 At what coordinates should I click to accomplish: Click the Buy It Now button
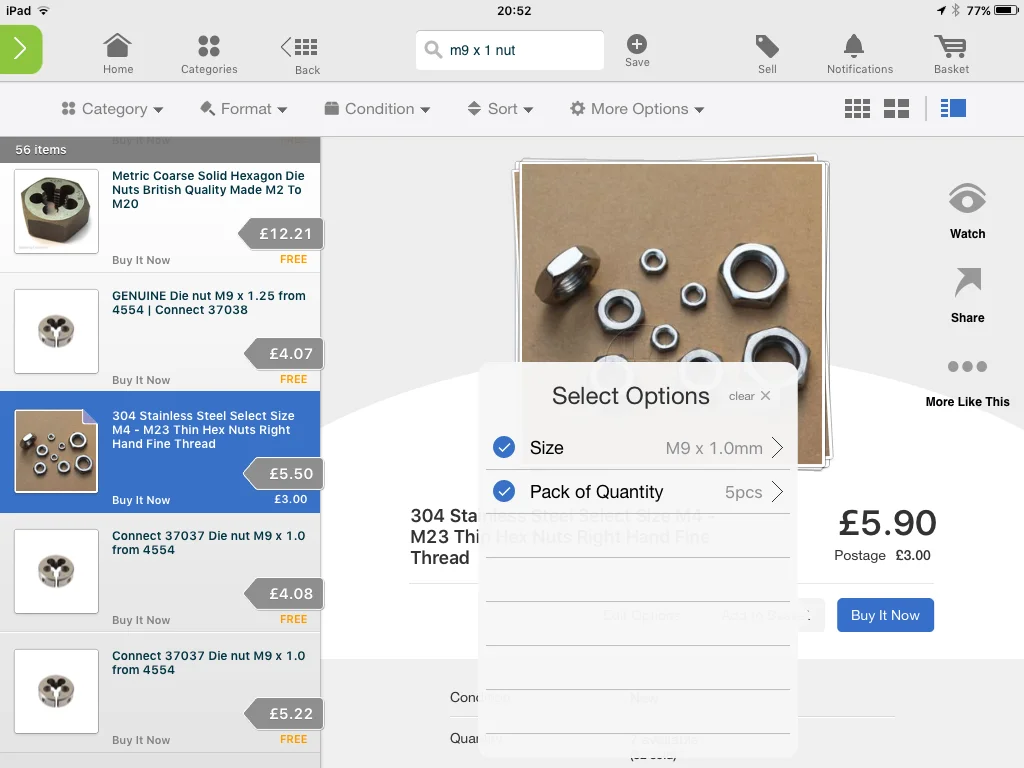(885, 615)
